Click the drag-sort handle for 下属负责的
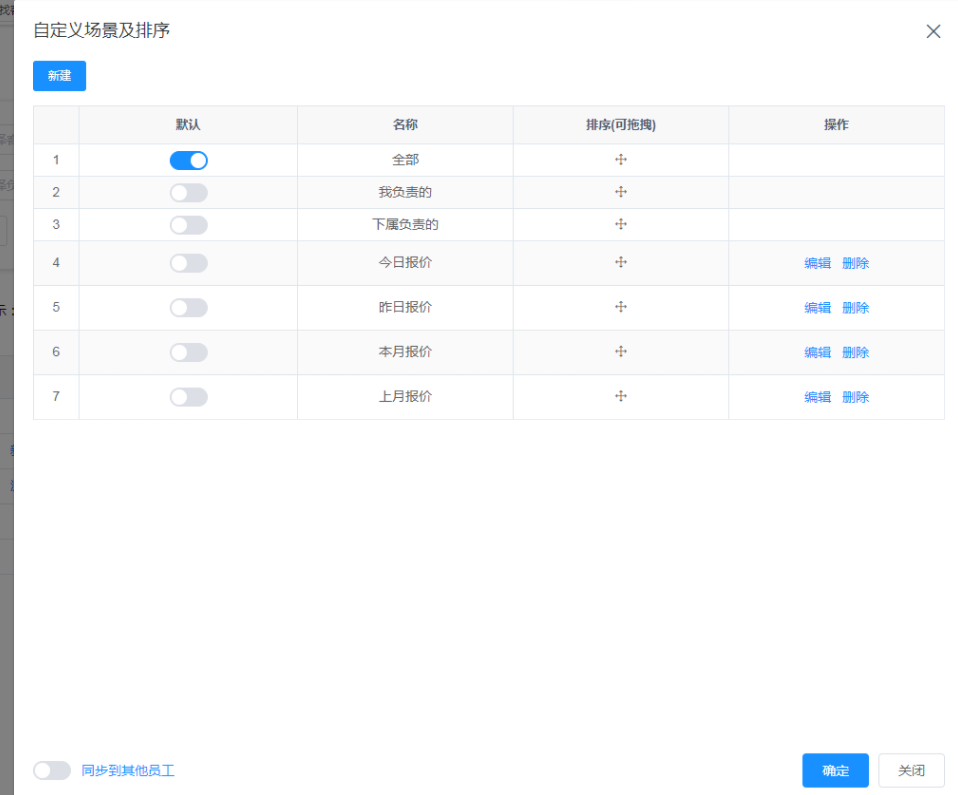Screen dimensions: 958x795 pyautogui.click(x=621, y=224)
